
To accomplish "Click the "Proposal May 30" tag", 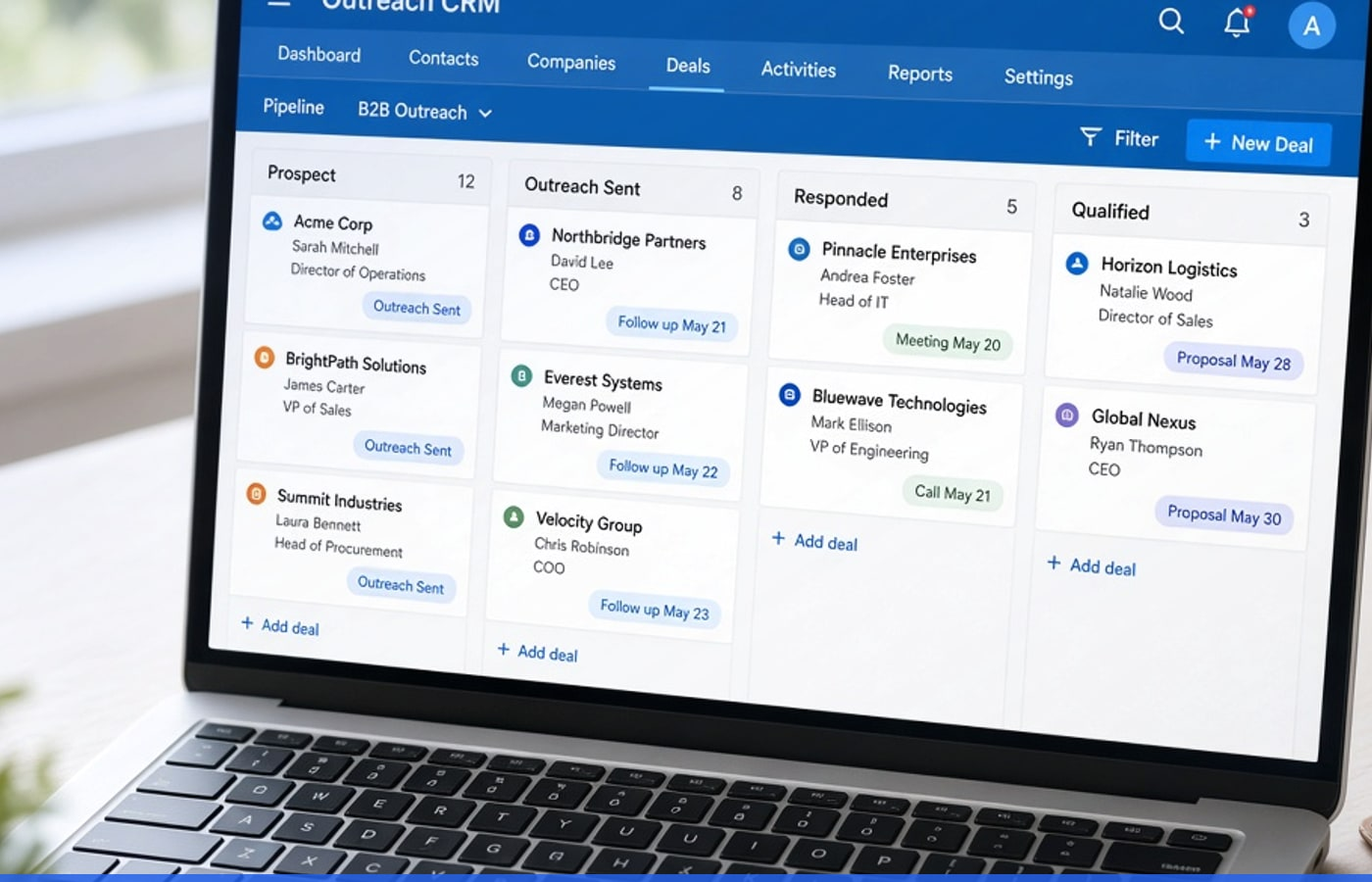I will coord(1224,515).
